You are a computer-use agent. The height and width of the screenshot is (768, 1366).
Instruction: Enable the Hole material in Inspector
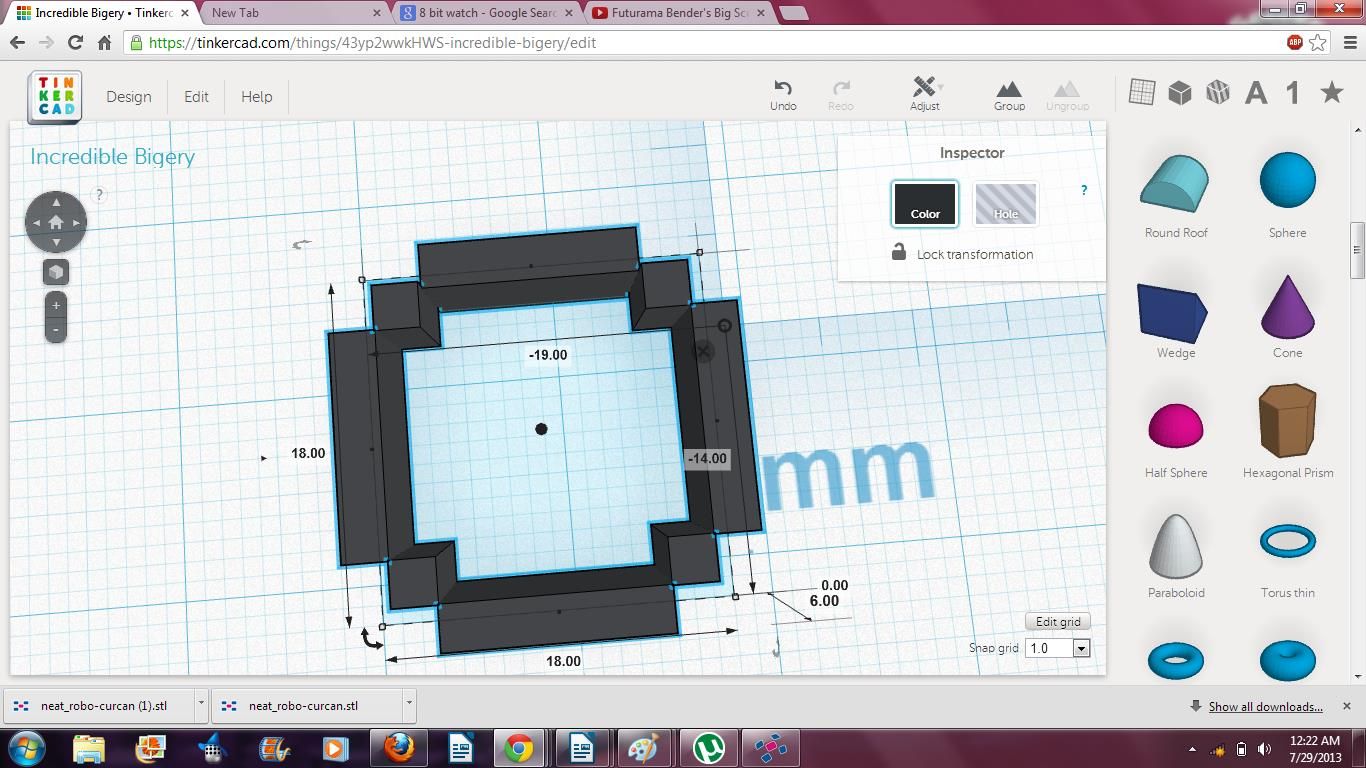[1005, 204]
